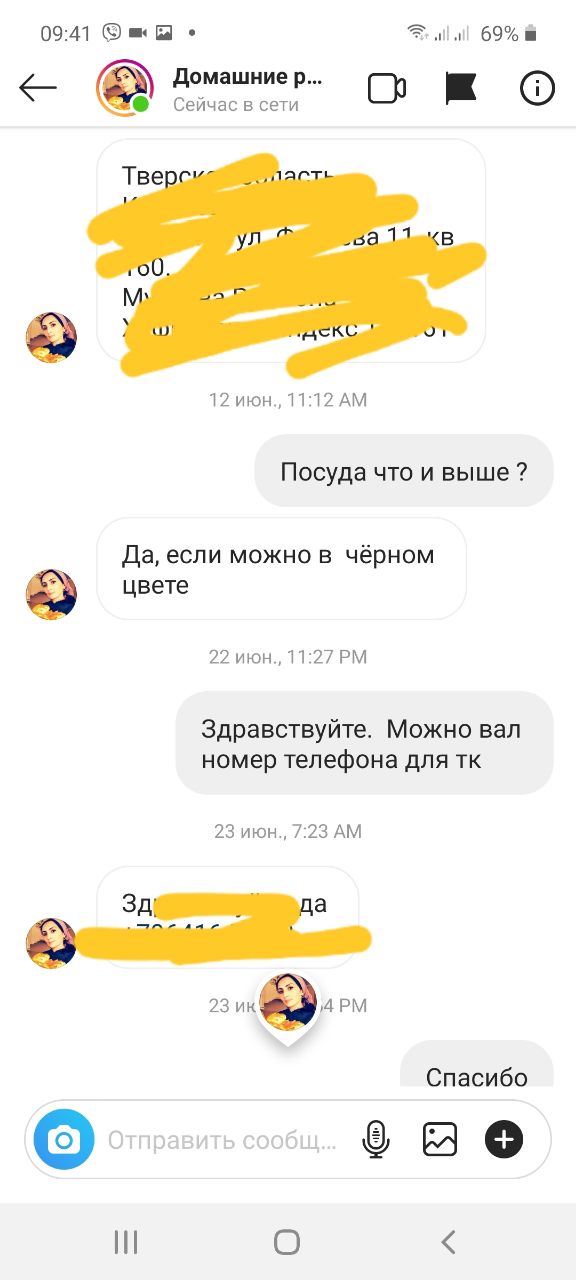The image size is (576, 1280).
Task: Open Android recent apps navigation button
Action: (x=126, y=1242)
